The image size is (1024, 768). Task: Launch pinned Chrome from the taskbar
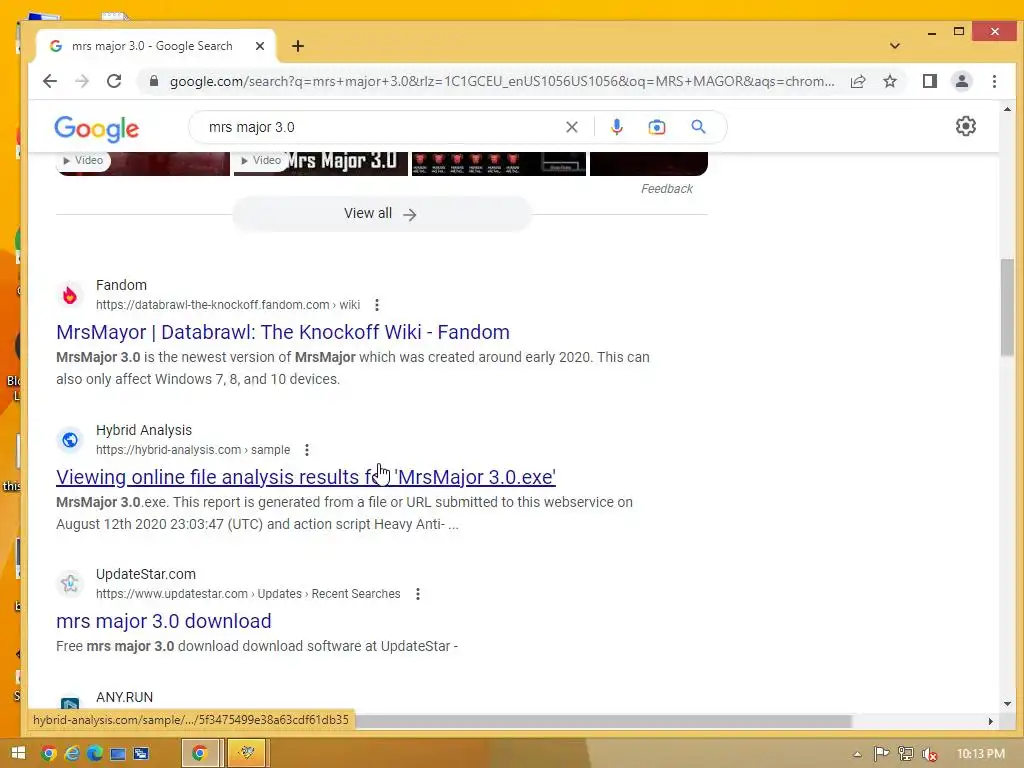[x=48, y=754]
